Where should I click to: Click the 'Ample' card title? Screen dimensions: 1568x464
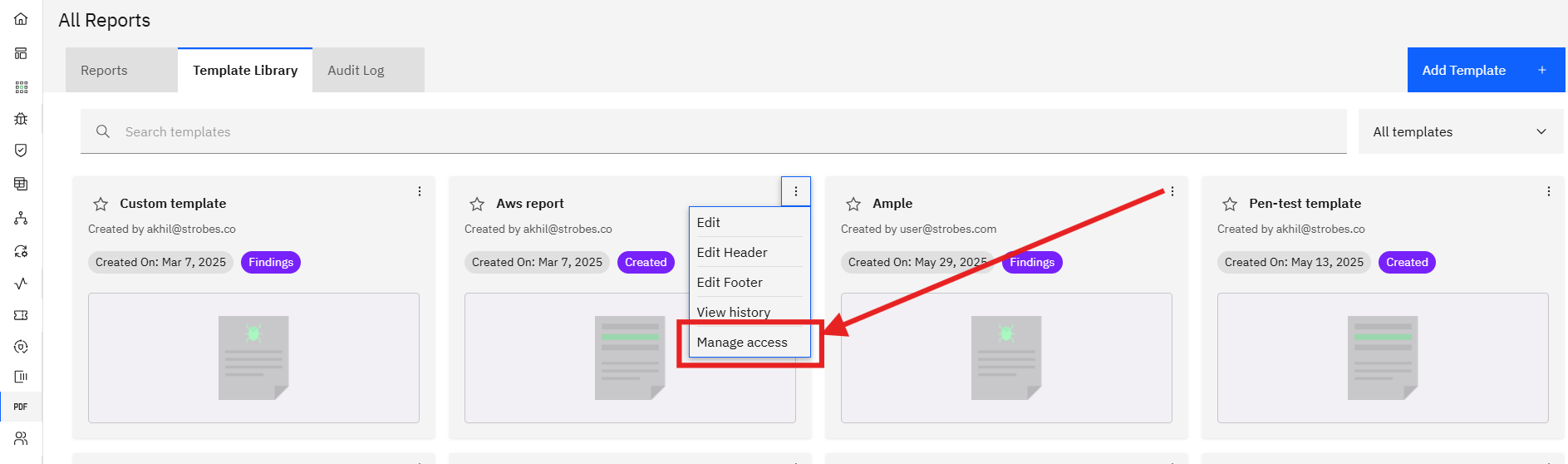(892, 203)
